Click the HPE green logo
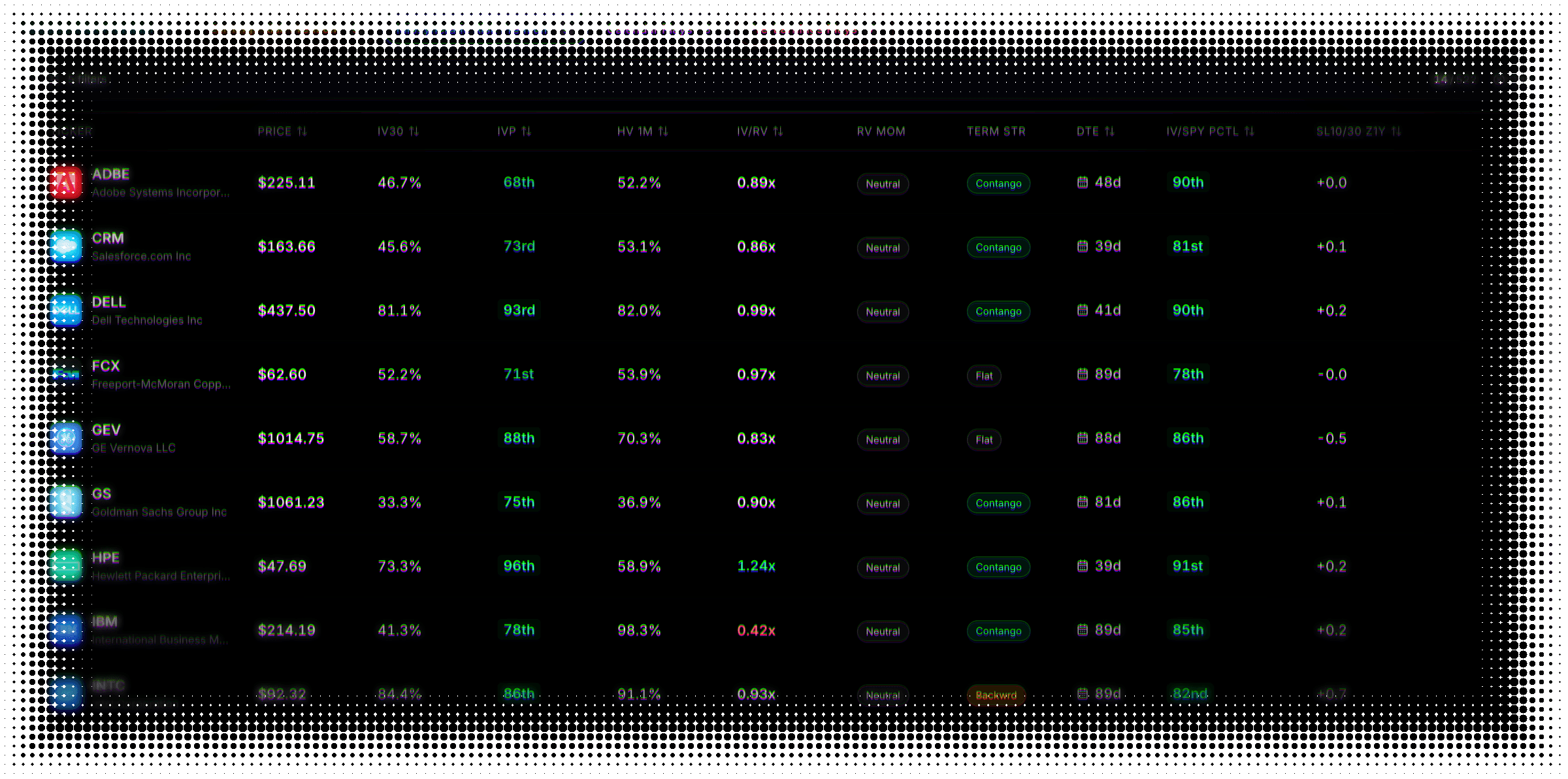Screen dimensions: 1568x779 click(x=66, y=566)
